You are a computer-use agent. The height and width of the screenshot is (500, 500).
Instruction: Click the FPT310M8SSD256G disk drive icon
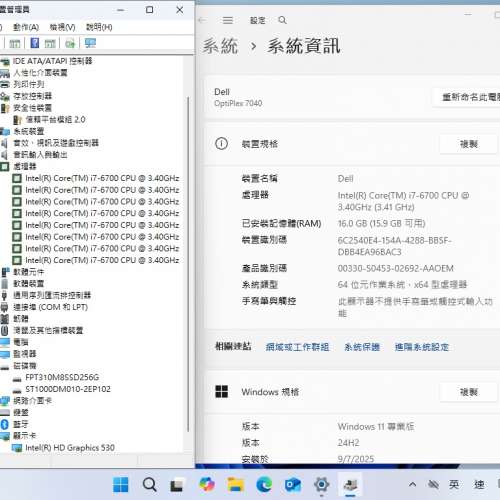click(17, 379)
